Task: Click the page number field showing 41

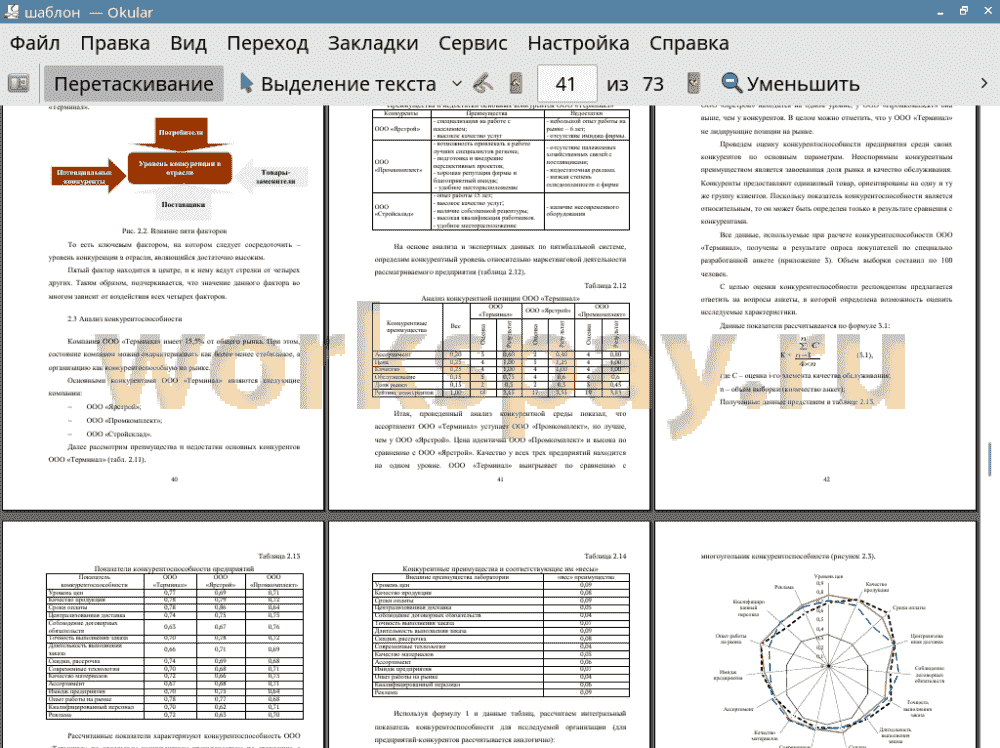Action: [x=567, y=84]
